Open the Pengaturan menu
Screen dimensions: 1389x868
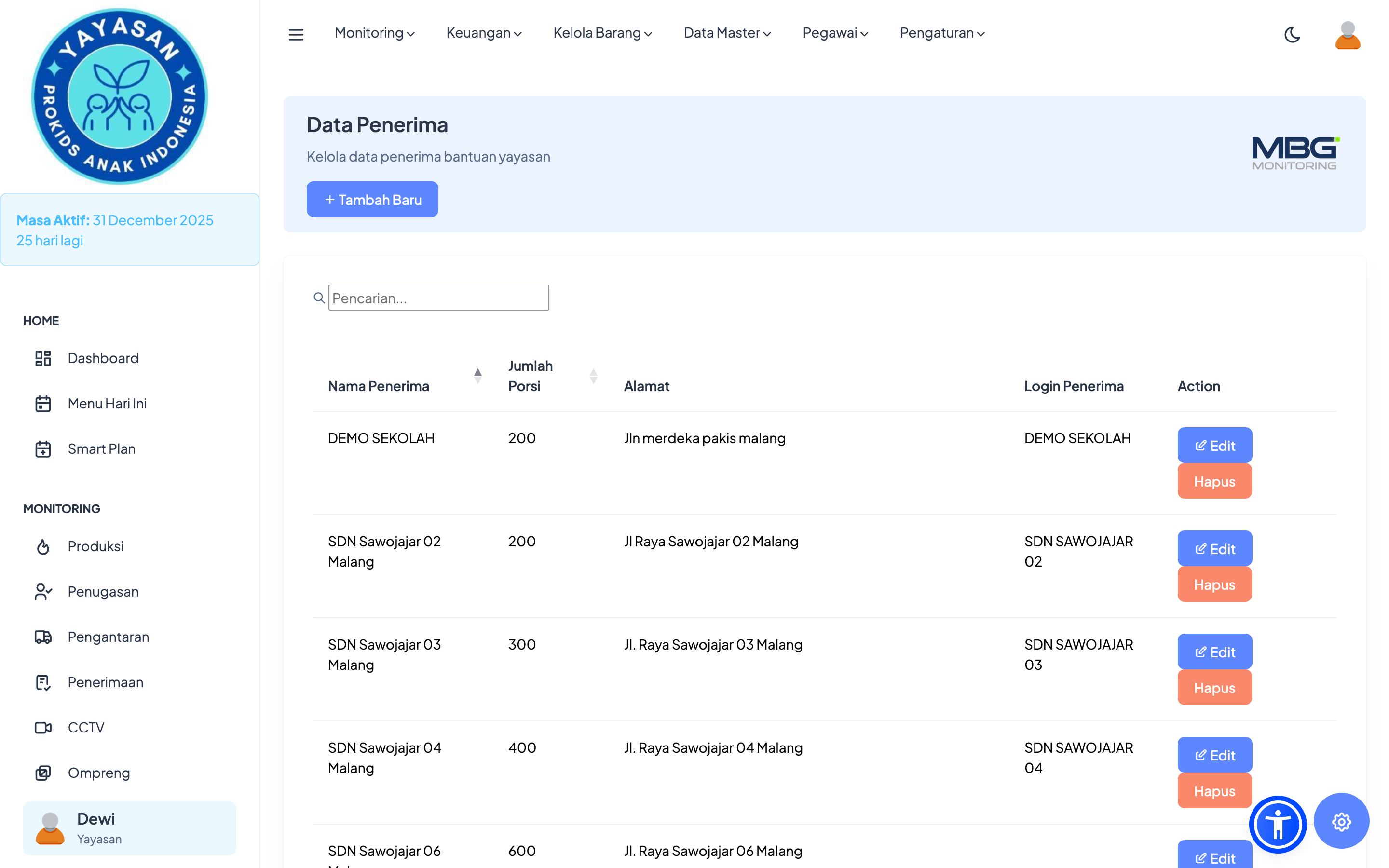pyautogui.click(x=942, y=33)
